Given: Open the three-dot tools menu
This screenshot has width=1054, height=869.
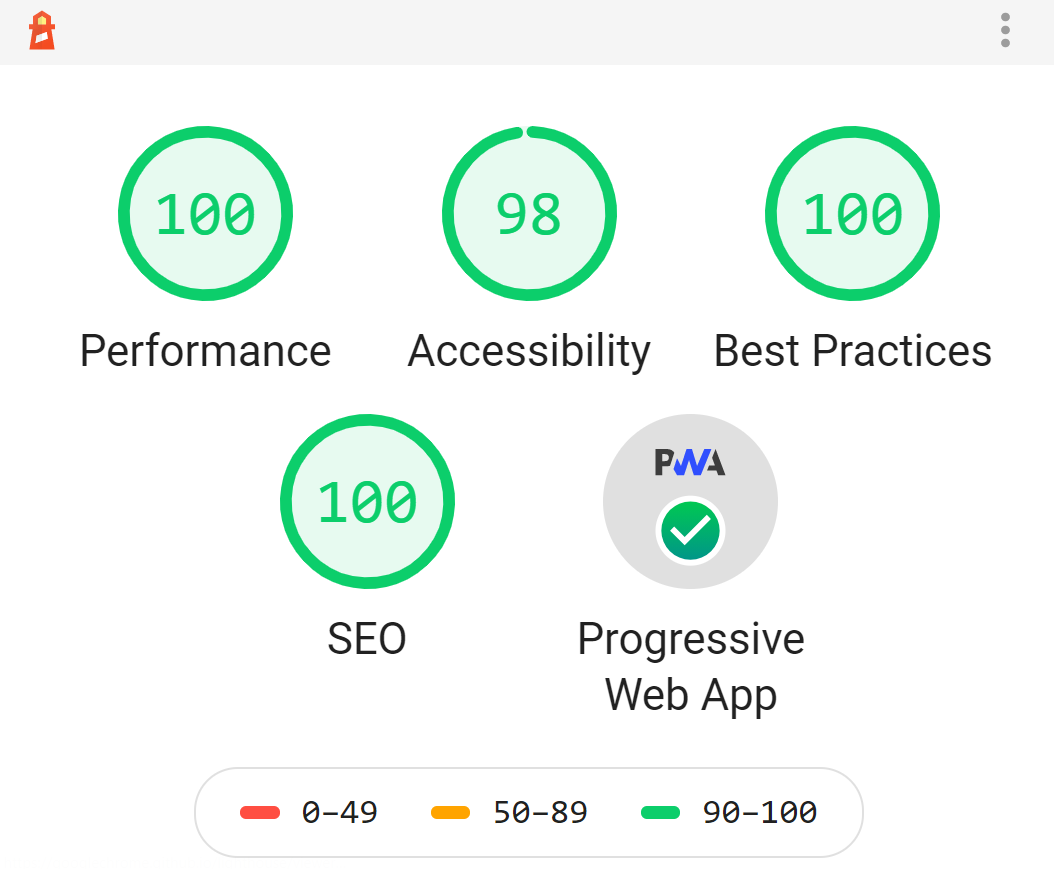Looking at the screenshot, I should click(1005, 30).
